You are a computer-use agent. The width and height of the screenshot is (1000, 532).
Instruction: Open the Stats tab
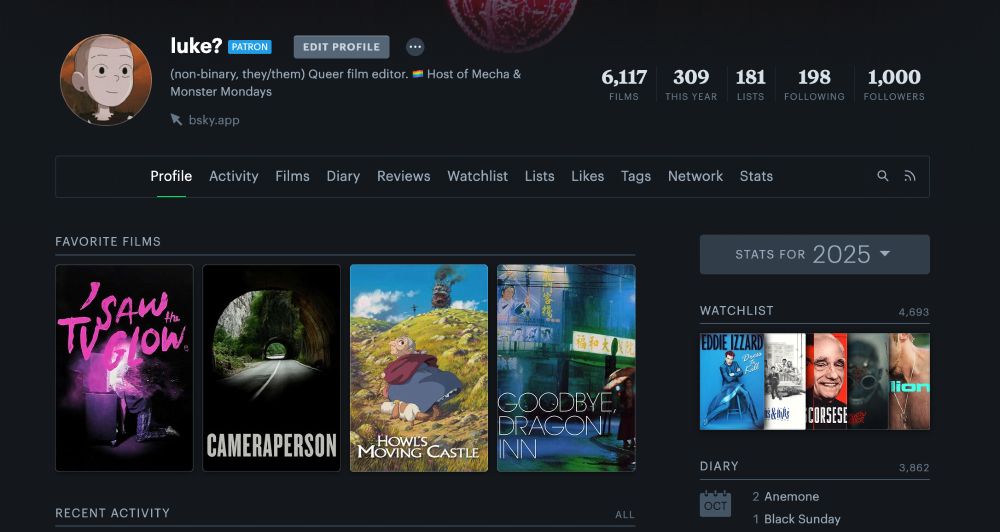pos(756,176)
